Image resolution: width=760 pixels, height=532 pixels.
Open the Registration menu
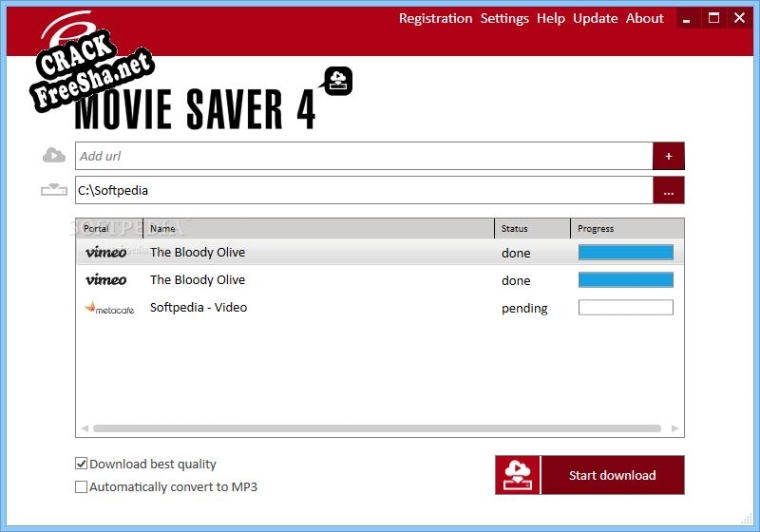435,18
